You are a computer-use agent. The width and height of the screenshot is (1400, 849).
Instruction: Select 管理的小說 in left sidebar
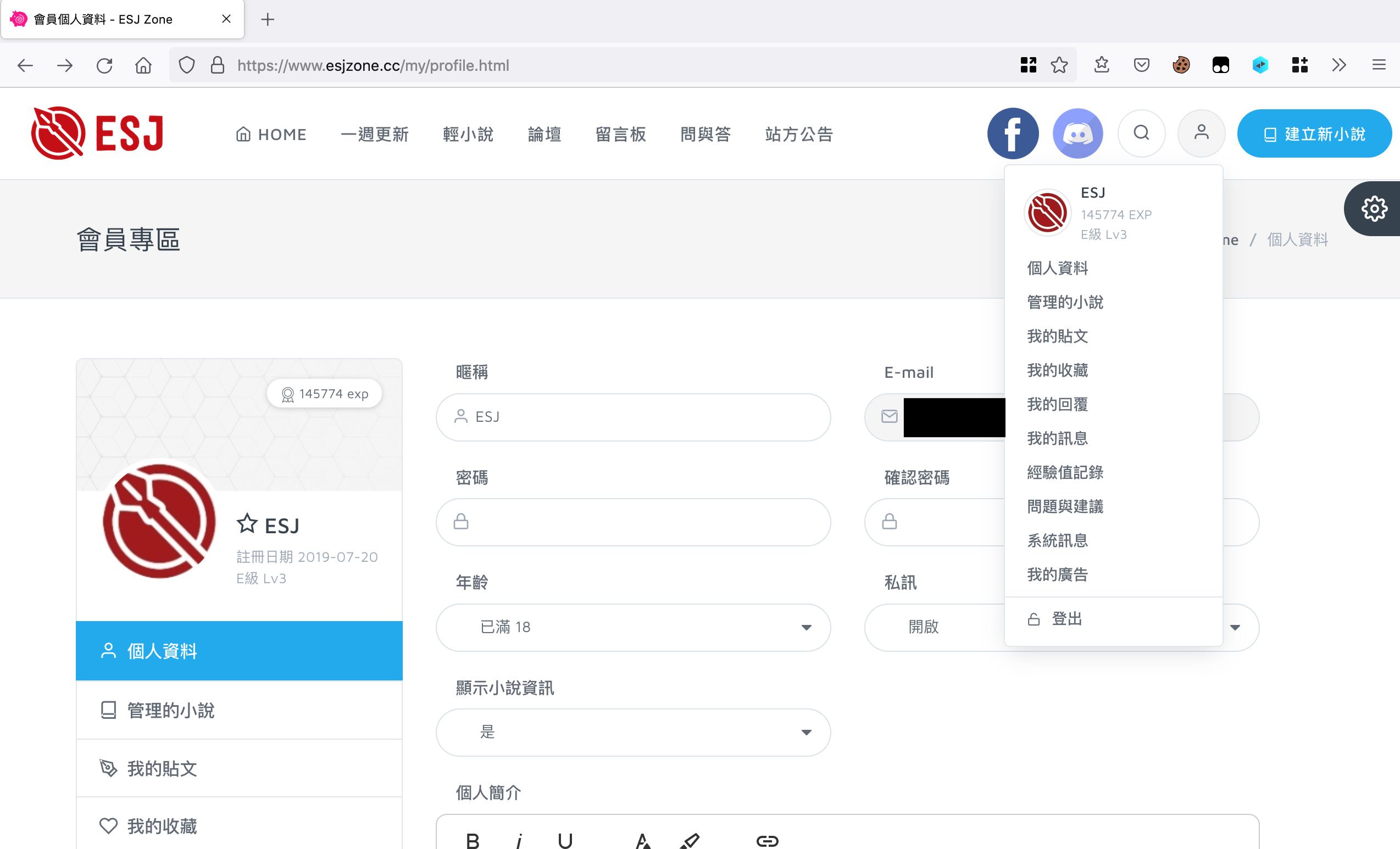pos(239,710)
